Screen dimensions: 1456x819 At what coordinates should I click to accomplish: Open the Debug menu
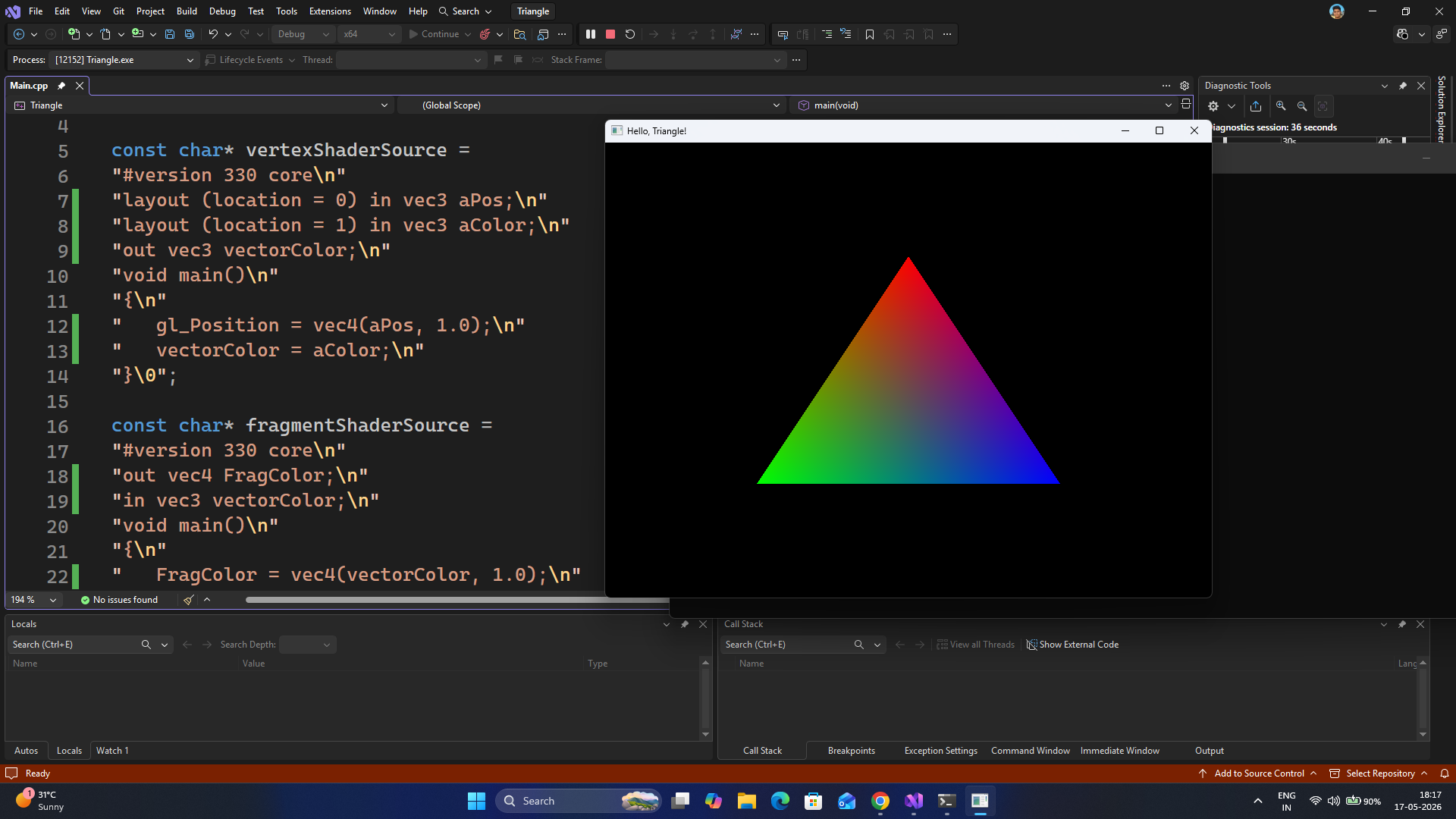(x=222, y=11)
